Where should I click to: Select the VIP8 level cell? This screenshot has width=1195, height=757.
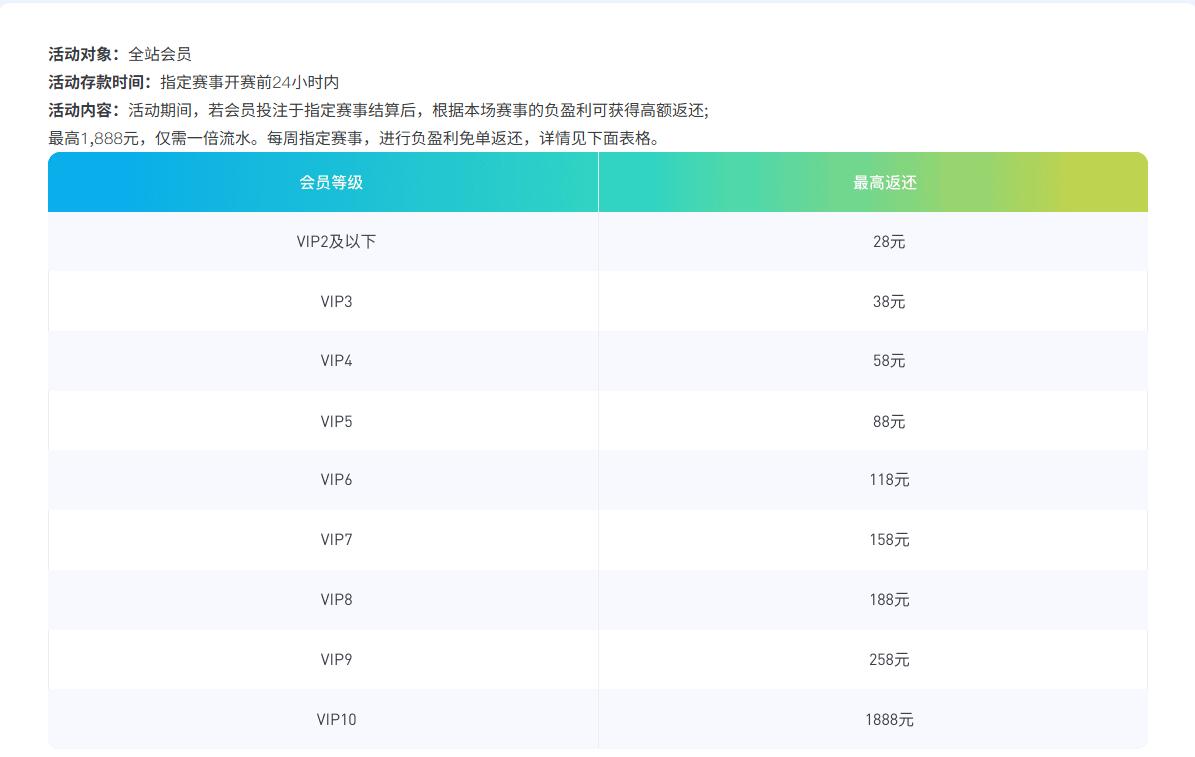point(336,600)
